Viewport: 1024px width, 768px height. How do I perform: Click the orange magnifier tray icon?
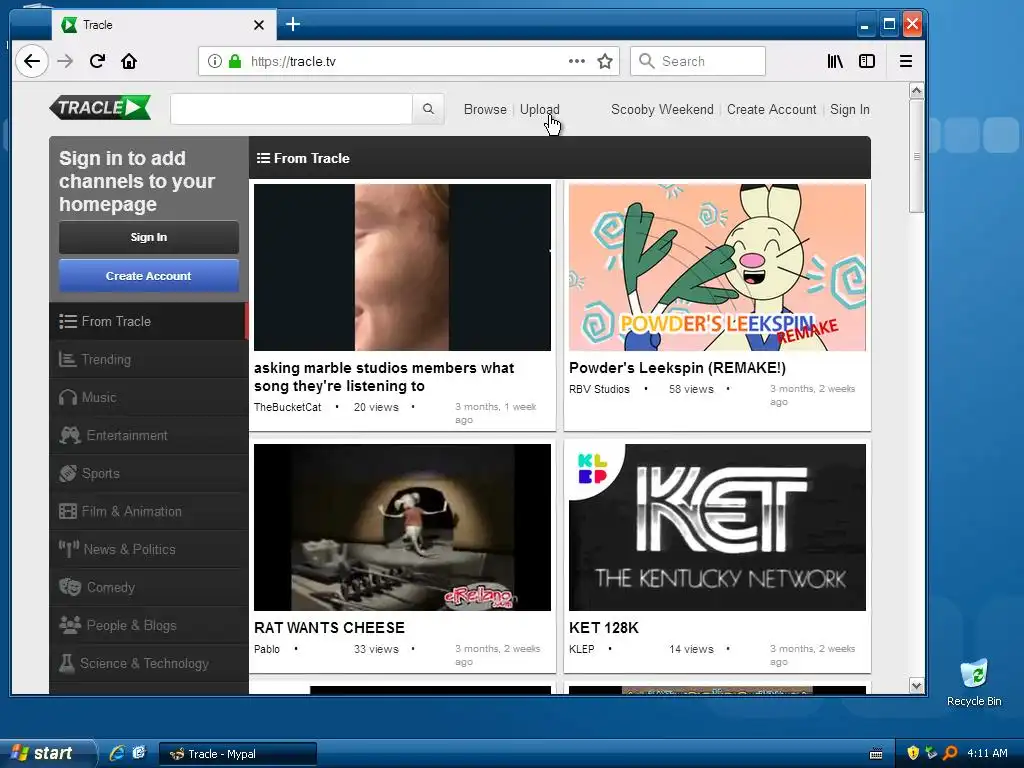[951, 753]
